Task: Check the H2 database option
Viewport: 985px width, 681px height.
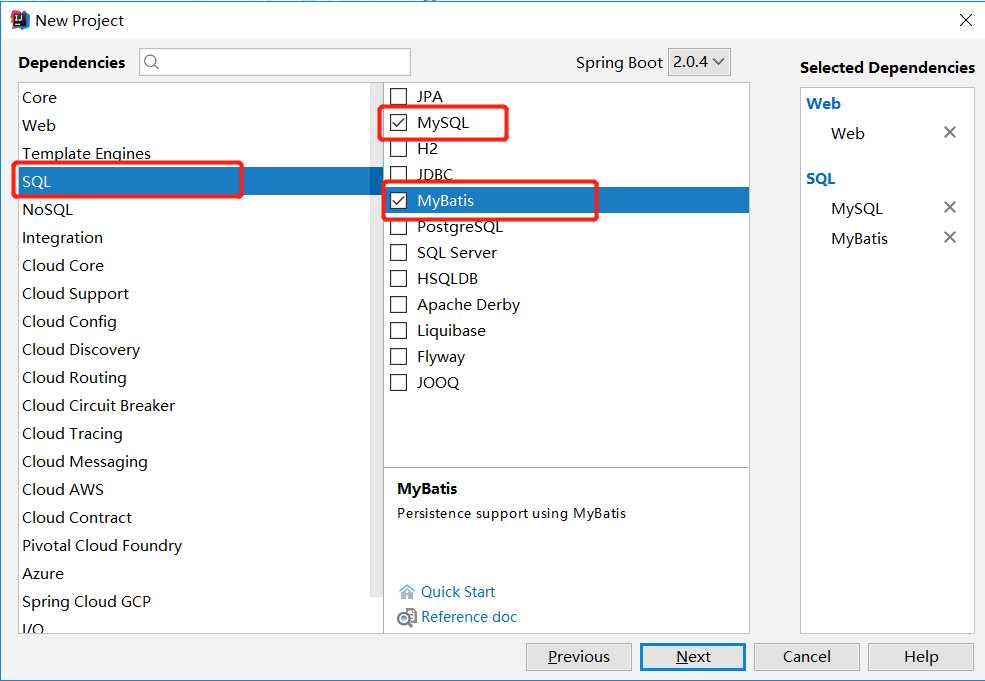Action: [398, 149]
